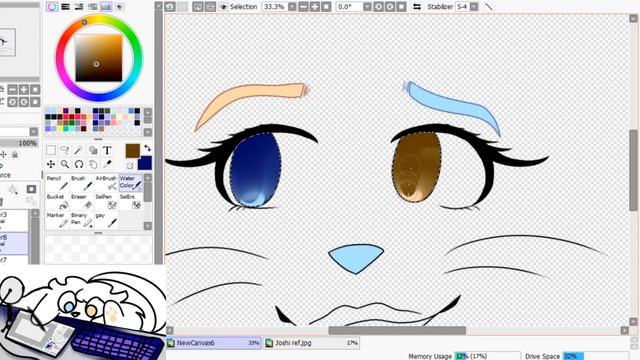Select the Eyedropper color picker tool
Image resolution: width=640 pixels, height=360 pixels.
(107, 164)
